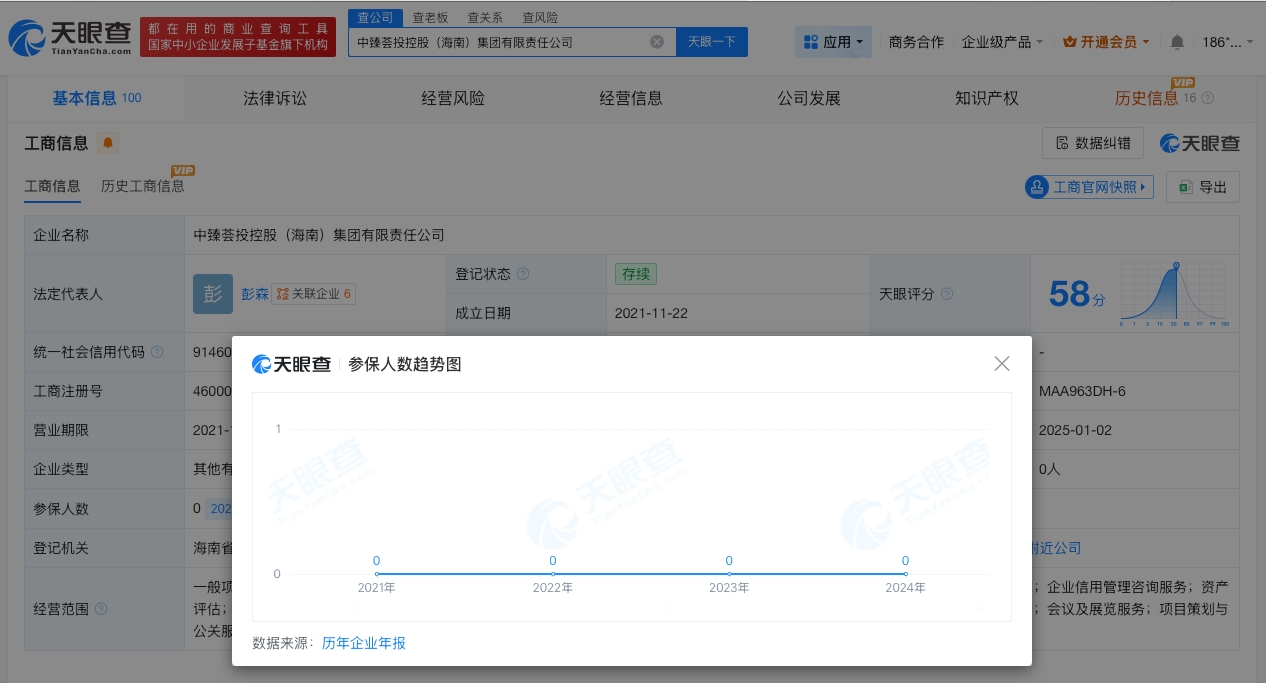Click the company name value in the 企业名称 row
This screenshot has height=683, width=1266.
(x=319, y=235)
